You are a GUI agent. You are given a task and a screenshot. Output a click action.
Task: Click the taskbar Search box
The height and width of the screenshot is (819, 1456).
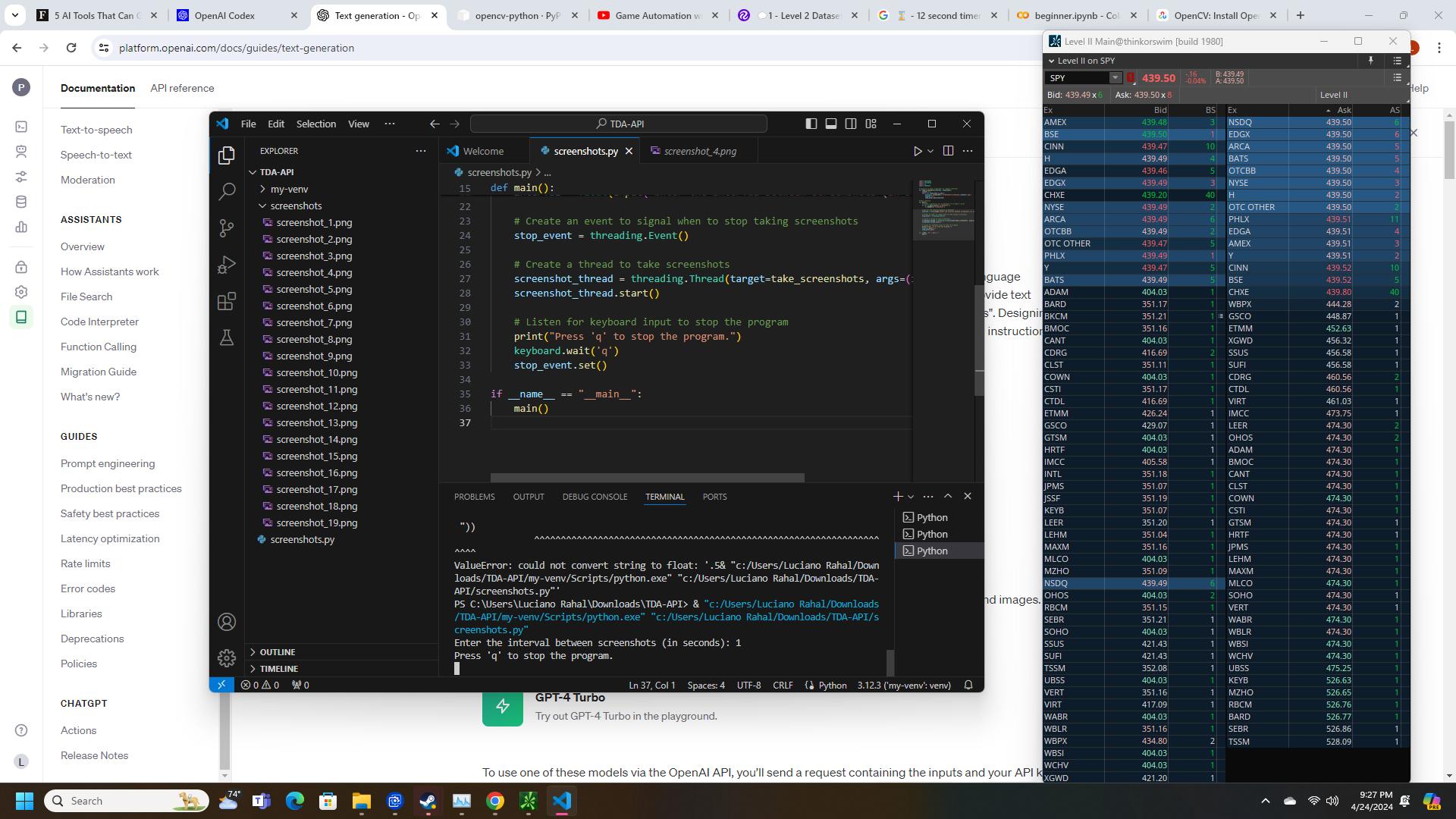tap(127, 801)
